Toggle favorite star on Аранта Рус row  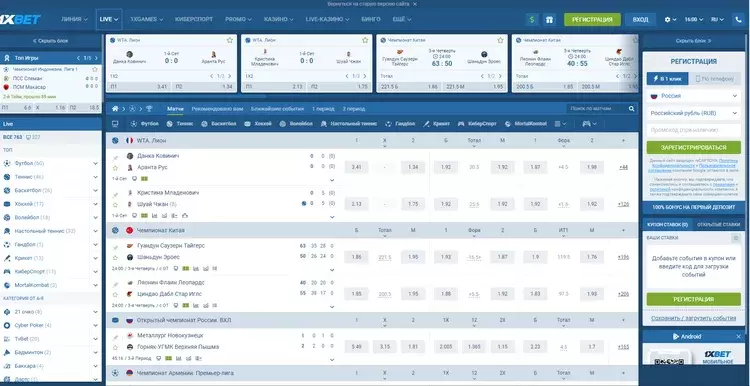pos(115,168)
